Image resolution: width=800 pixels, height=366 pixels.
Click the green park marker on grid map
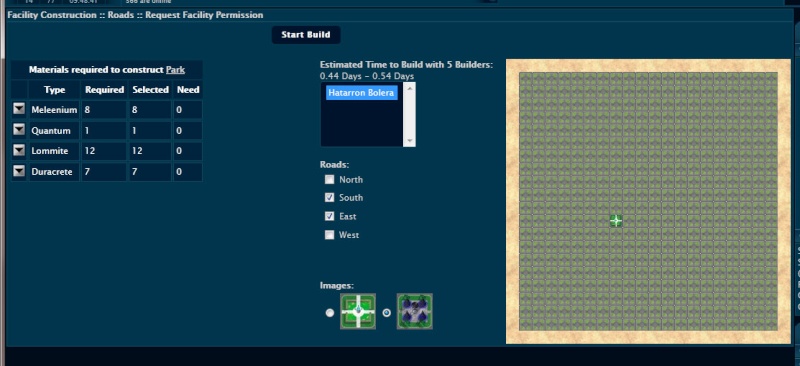pos(616,221)
